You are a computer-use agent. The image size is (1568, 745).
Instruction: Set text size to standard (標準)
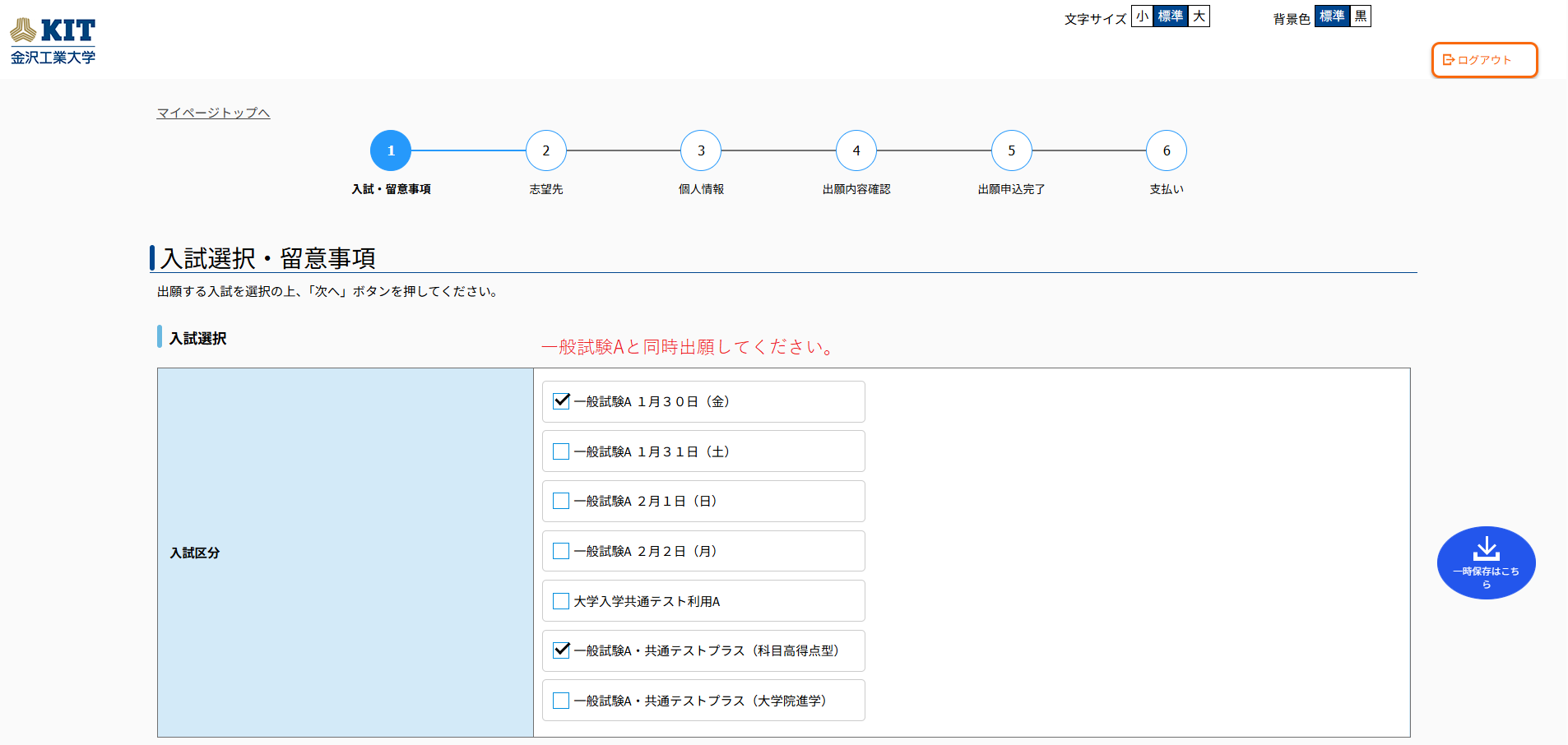pos(1170,16)
